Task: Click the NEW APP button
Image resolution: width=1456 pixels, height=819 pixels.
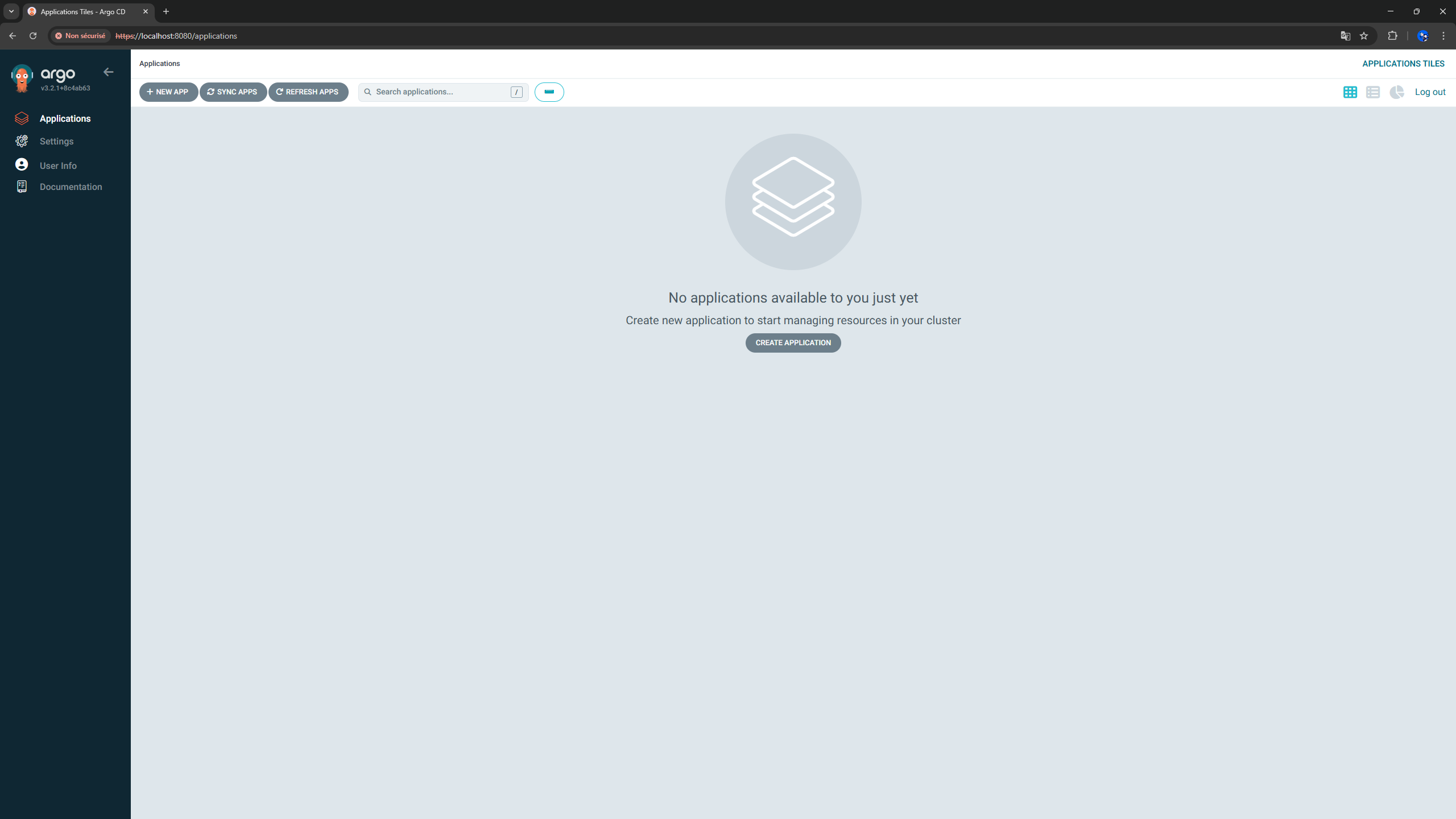Action: (168, 92)
